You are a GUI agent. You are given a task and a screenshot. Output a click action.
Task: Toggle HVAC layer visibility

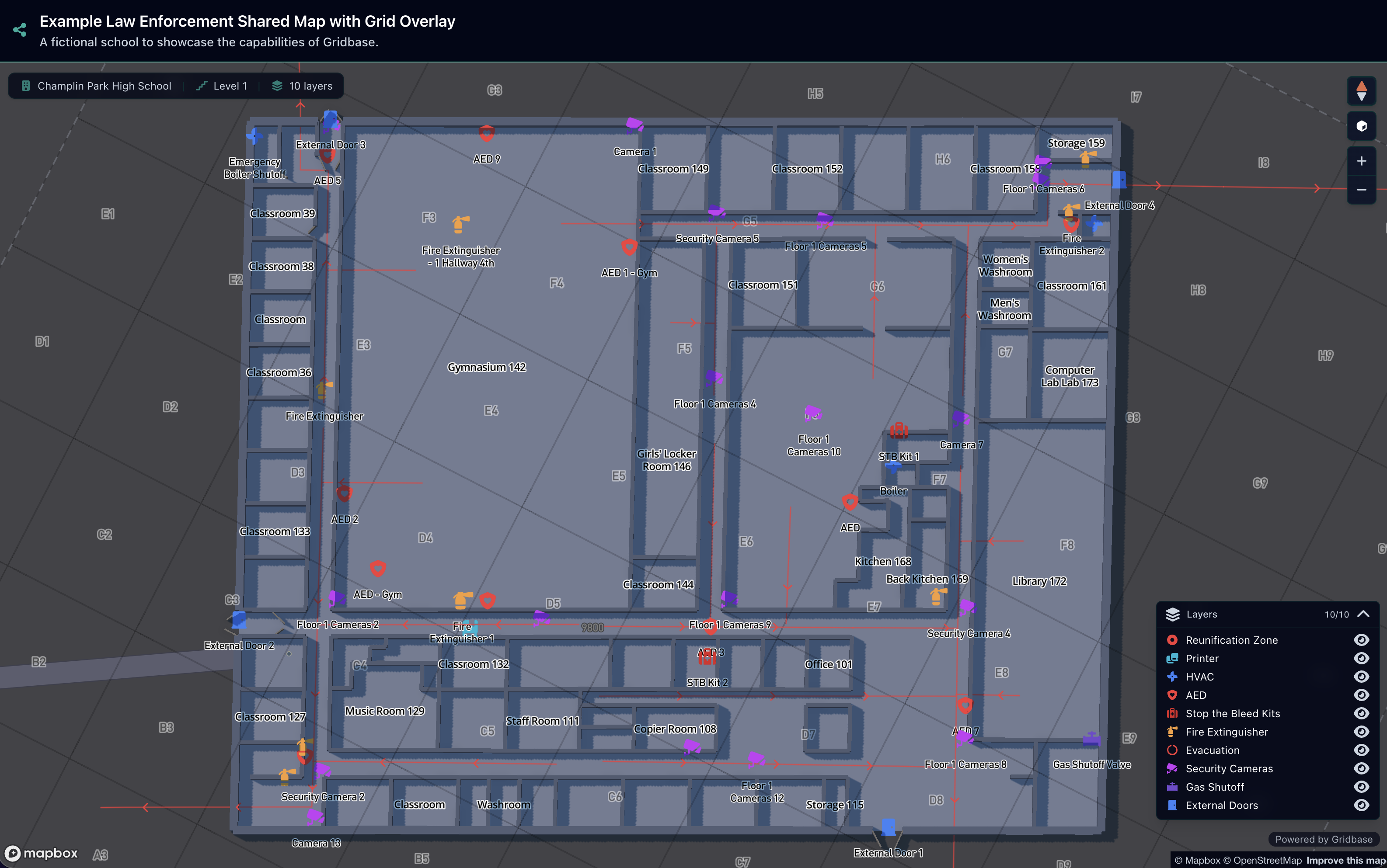coord(1361,676)
